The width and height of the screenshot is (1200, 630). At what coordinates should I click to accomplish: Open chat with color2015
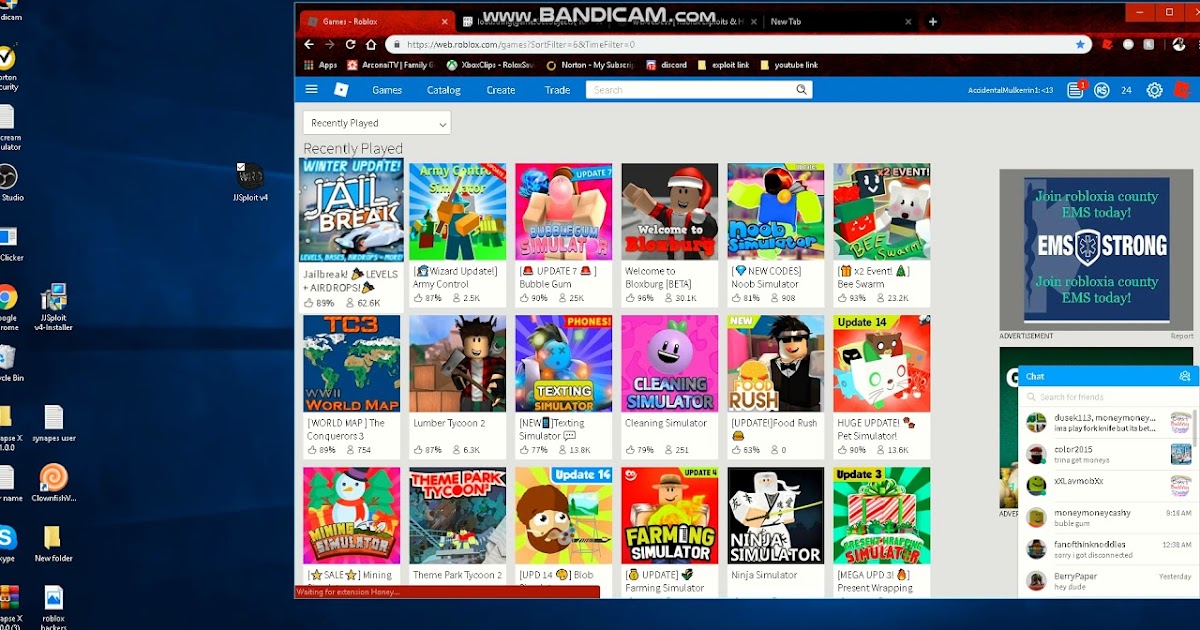1108,454
